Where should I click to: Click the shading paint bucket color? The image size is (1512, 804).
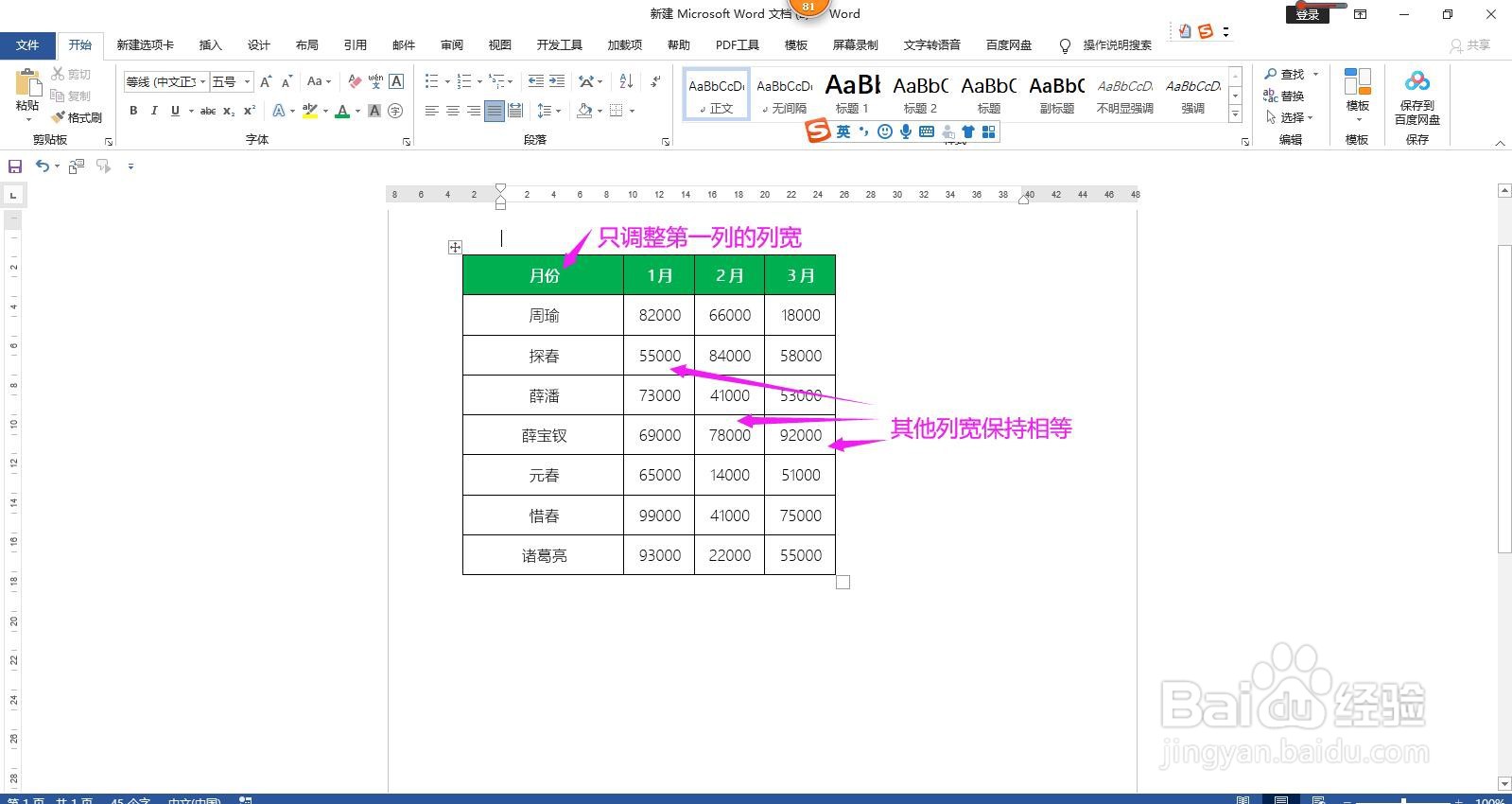pyautogui.click(x=584, y=111)
